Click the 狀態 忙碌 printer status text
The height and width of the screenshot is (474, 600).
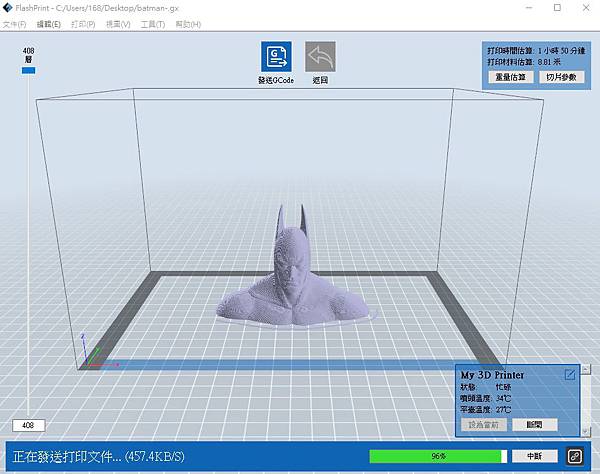[485, 387]
